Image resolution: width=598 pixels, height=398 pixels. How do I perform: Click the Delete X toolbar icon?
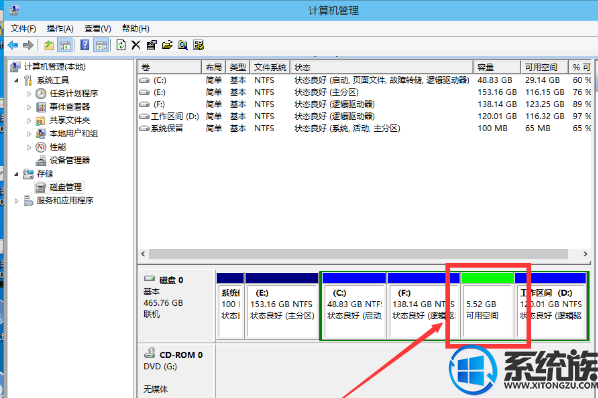tap(136, 45)
